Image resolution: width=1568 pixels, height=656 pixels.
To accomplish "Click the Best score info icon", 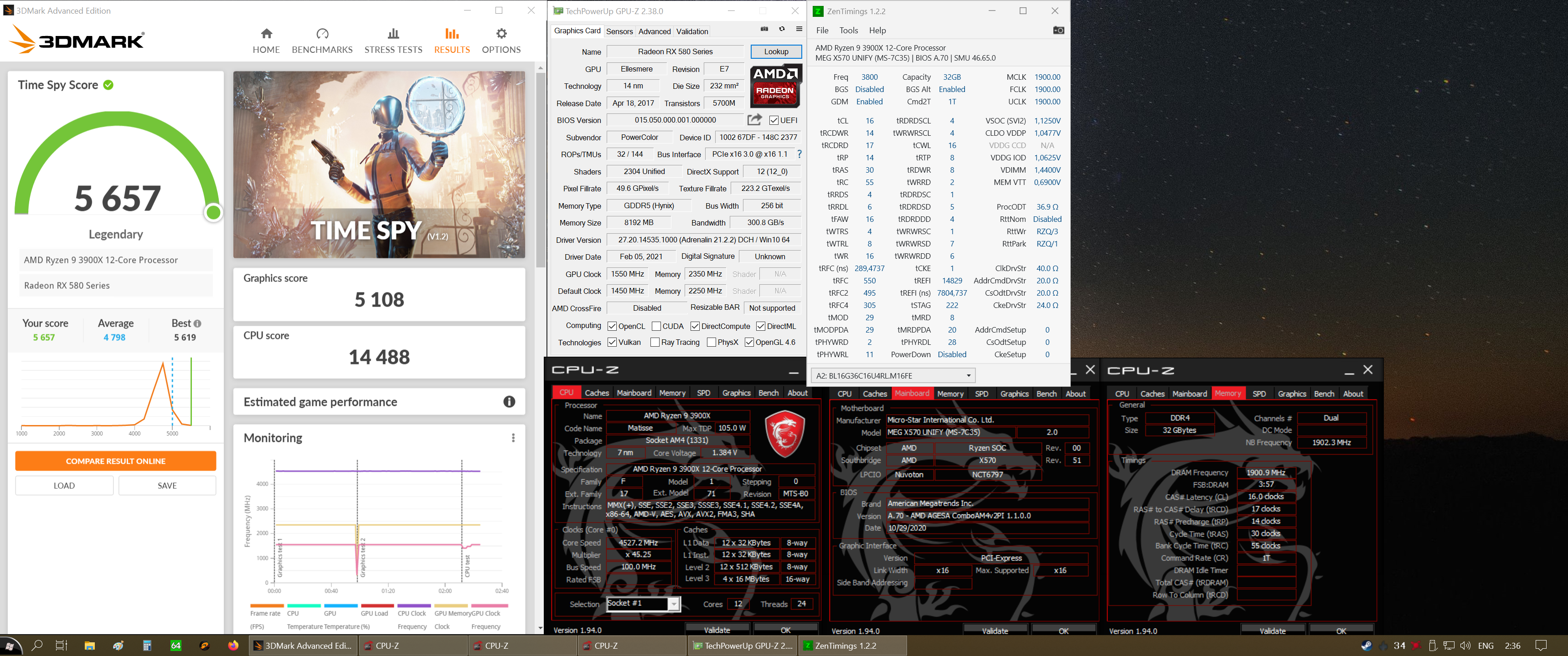I will click(x=197, y=324).
